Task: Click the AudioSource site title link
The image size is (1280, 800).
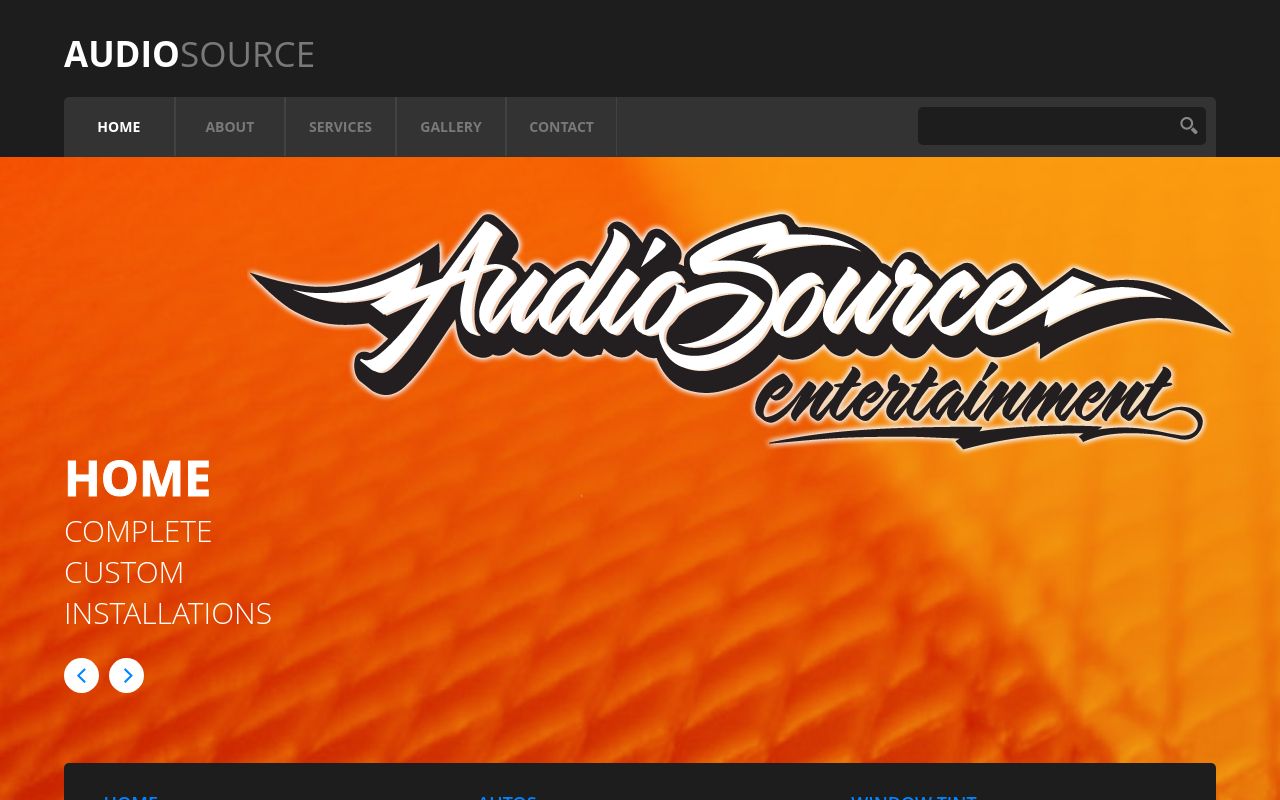Action: (189, 54)
